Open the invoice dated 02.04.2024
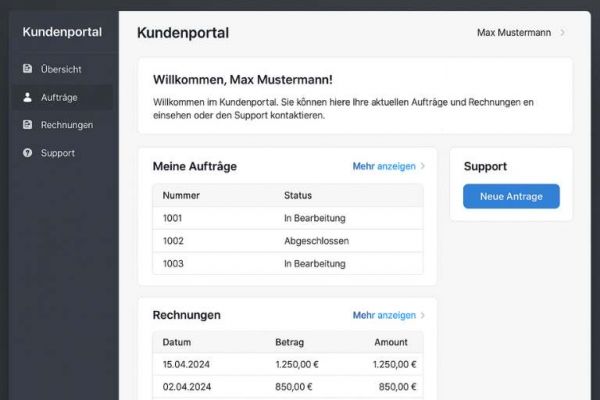600x400 pixels. [x=287, y=388]
